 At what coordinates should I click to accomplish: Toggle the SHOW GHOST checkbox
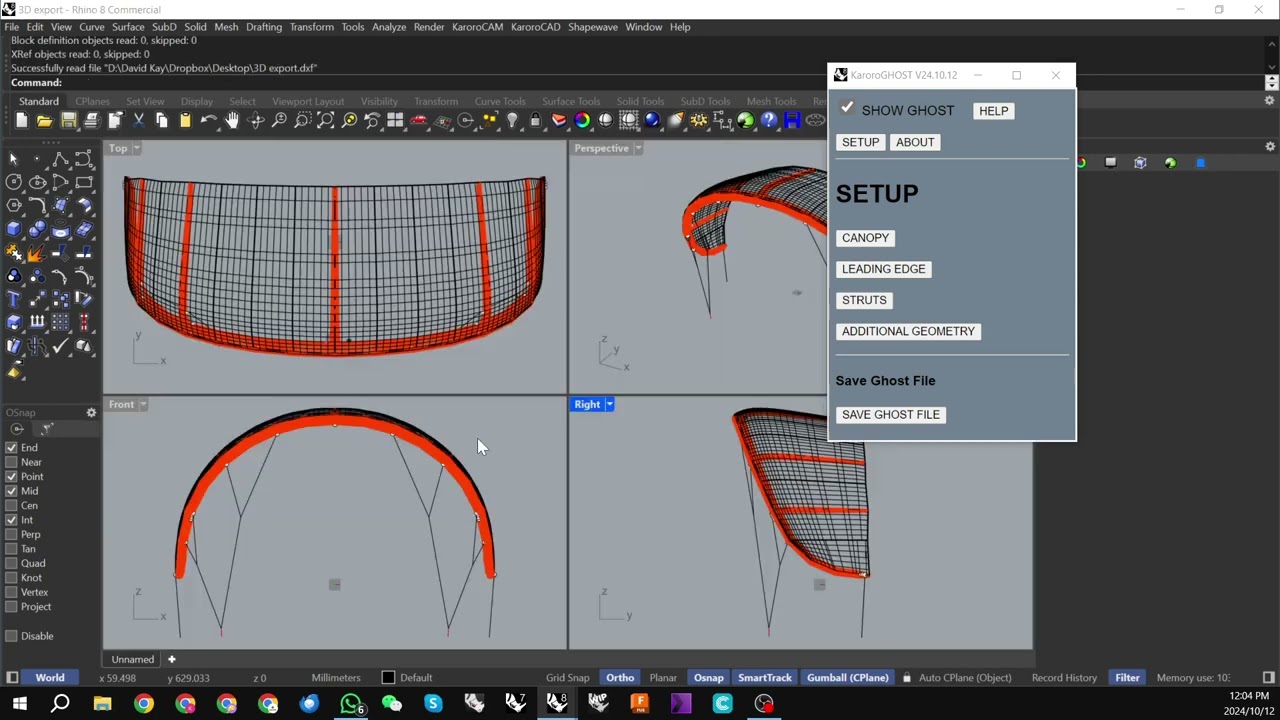coord(848,108)
